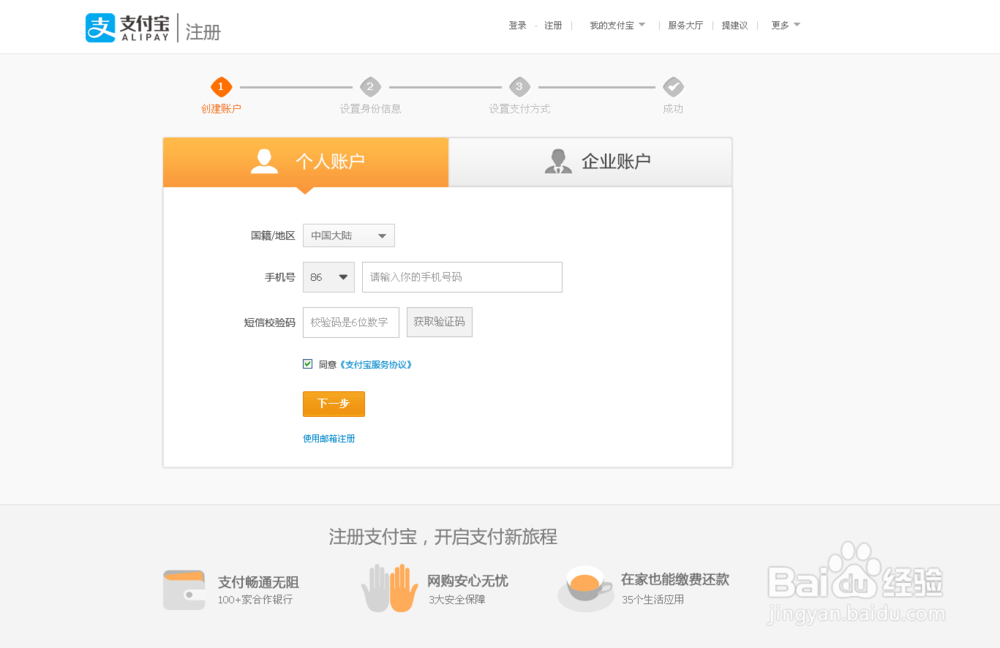Click the 个人账户 person icon
This screenshot has height=648, width=1000.
[x=264, y=161]
